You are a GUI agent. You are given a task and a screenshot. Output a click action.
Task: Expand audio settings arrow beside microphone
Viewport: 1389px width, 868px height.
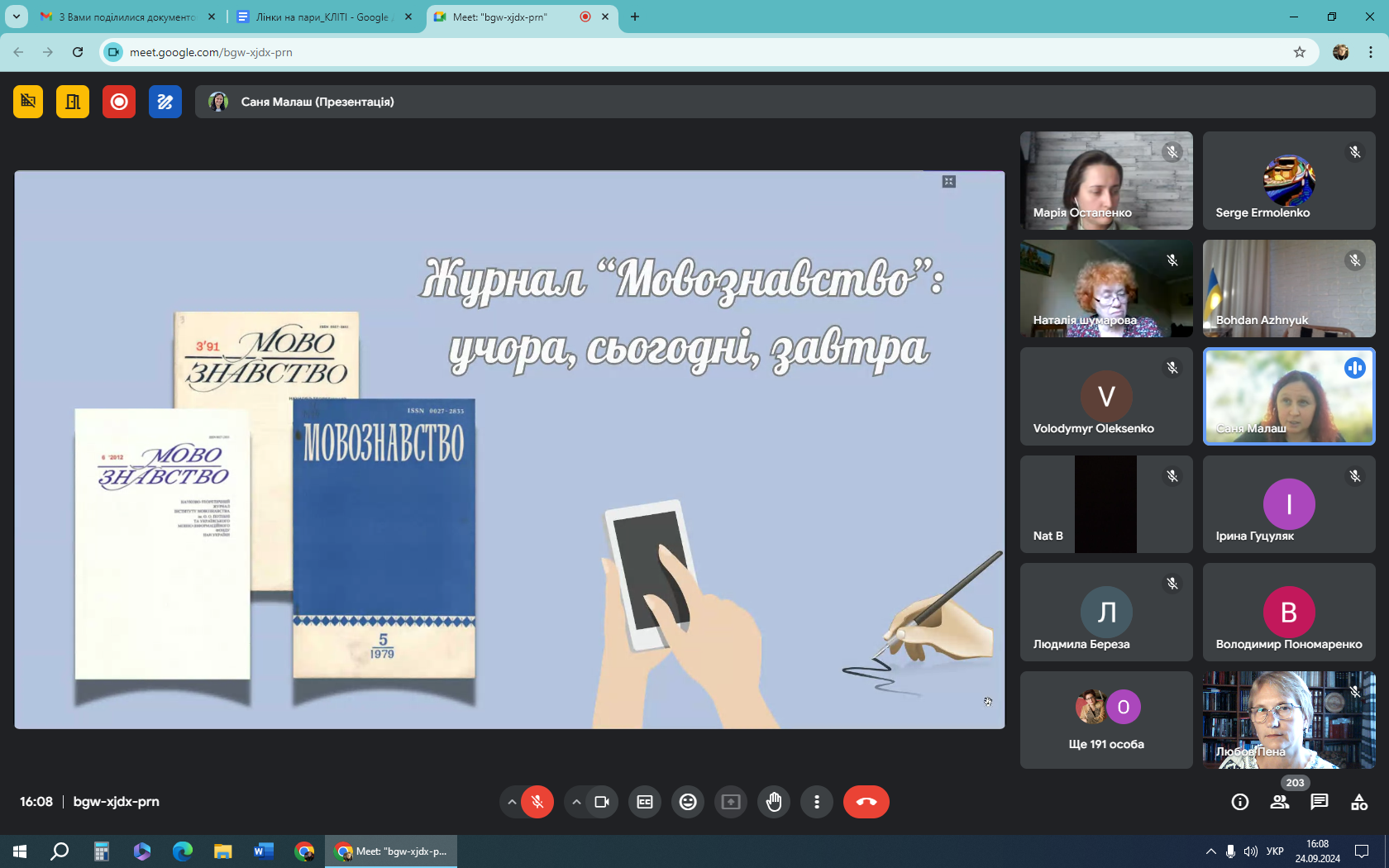point(512,802)
